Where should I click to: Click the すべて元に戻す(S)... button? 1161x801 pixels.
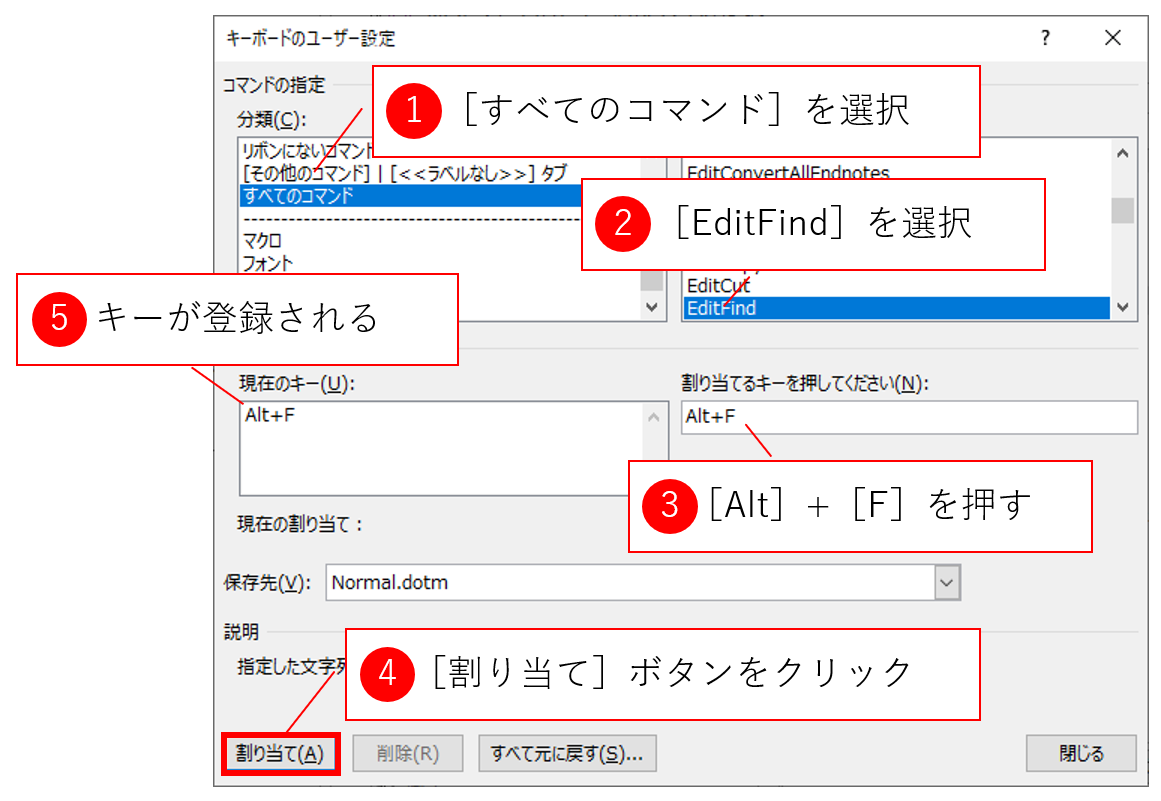(567, 754)
